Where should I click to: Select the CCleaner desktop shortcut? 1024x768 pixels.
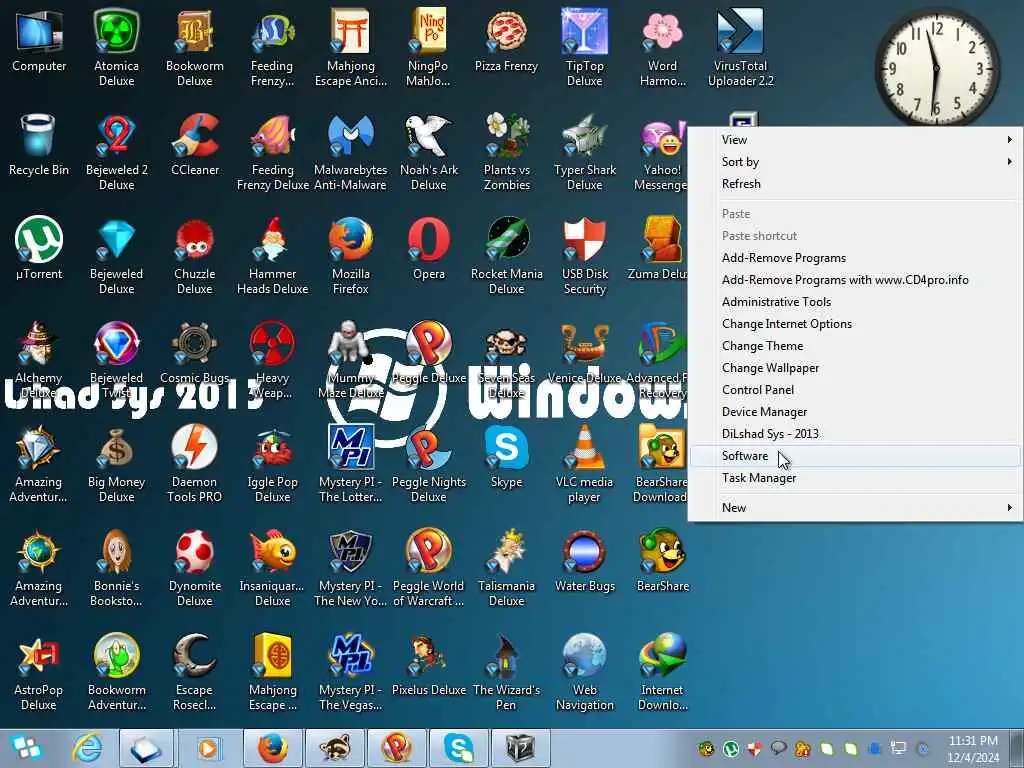tap(195, 145)
